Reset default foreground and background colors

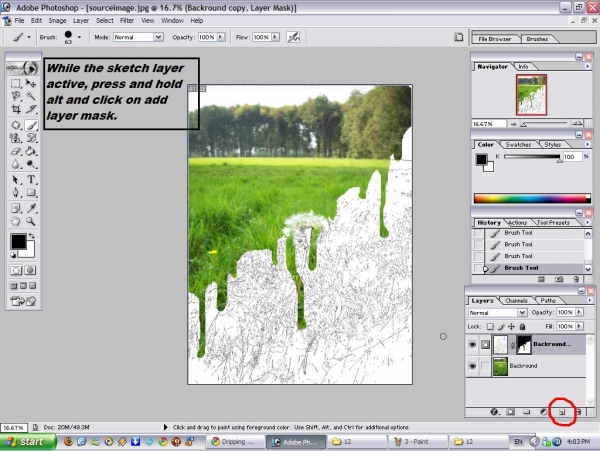tap(13, 255)
